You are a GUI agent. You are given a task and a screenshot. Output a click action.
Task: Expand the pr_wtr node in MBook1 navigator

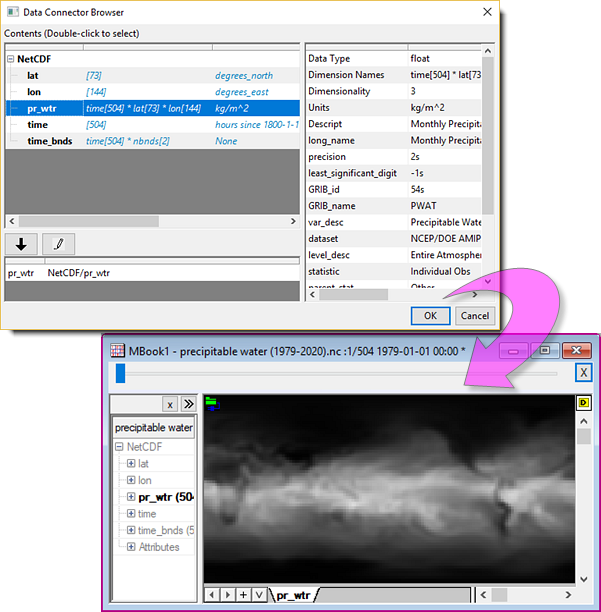click(131, 496)
